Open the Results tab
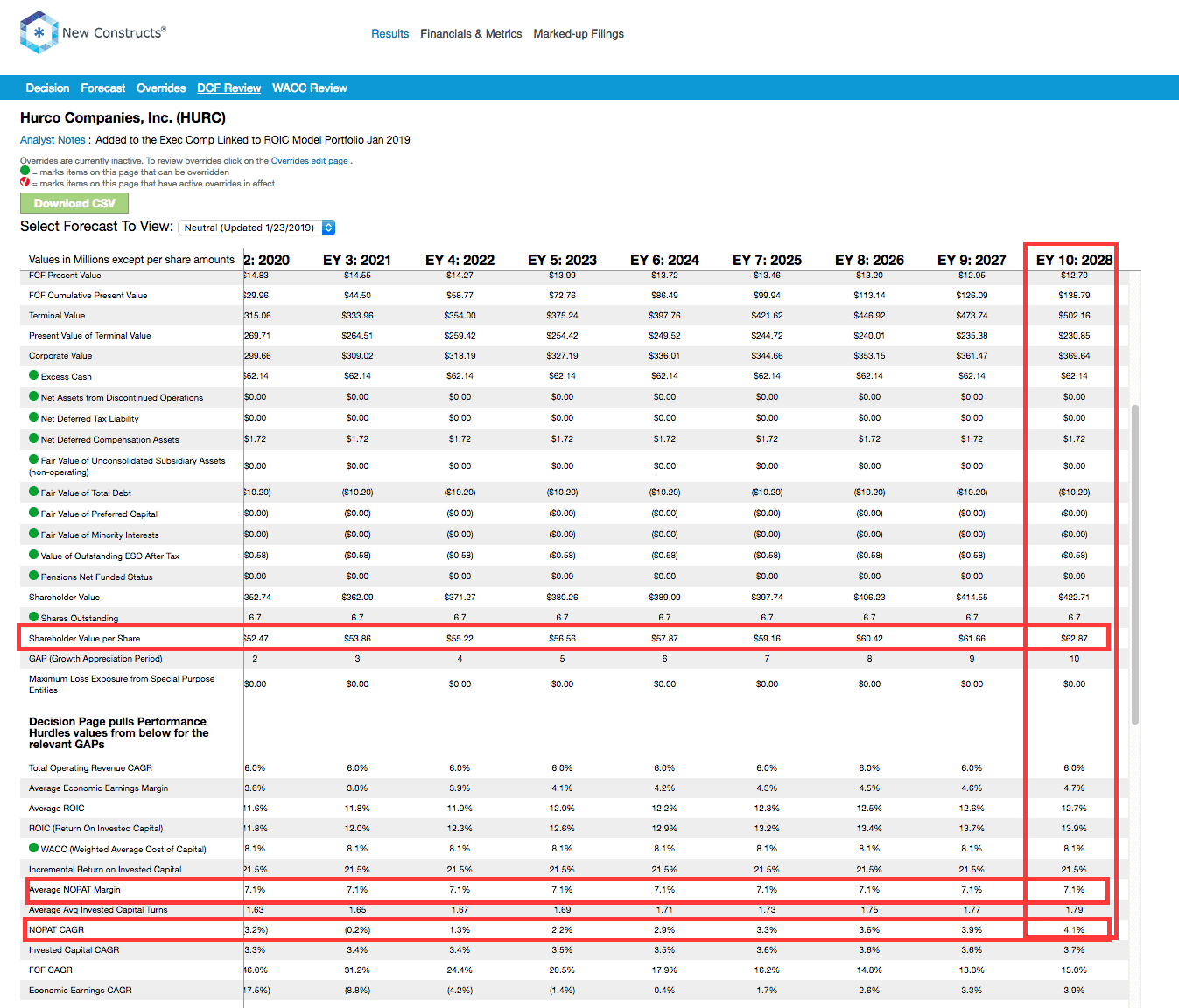The image size is (1179, 1008). tap(389, 33)
